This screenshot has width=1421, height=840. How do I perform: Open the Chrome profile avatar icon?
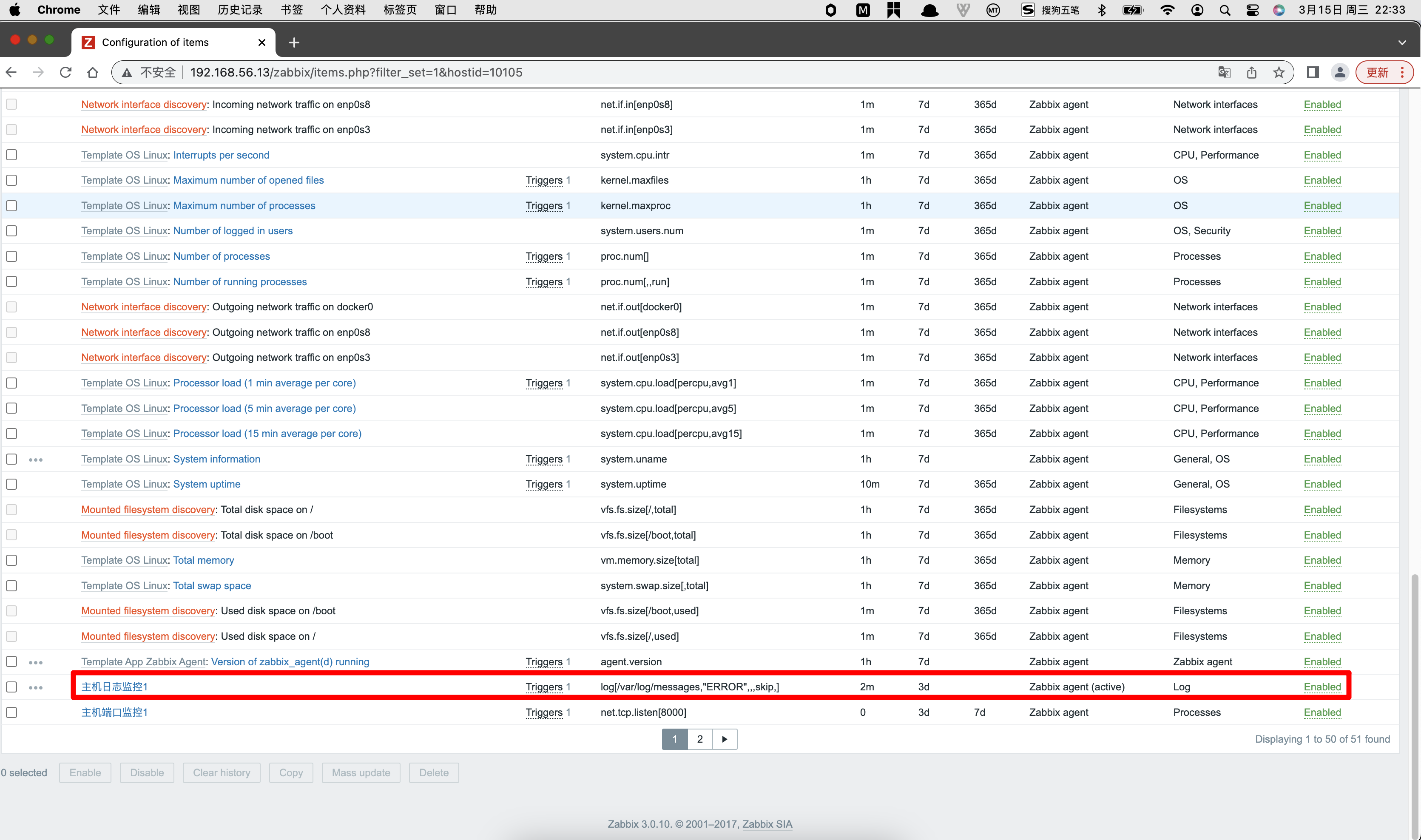click(x=1339, y=72)
